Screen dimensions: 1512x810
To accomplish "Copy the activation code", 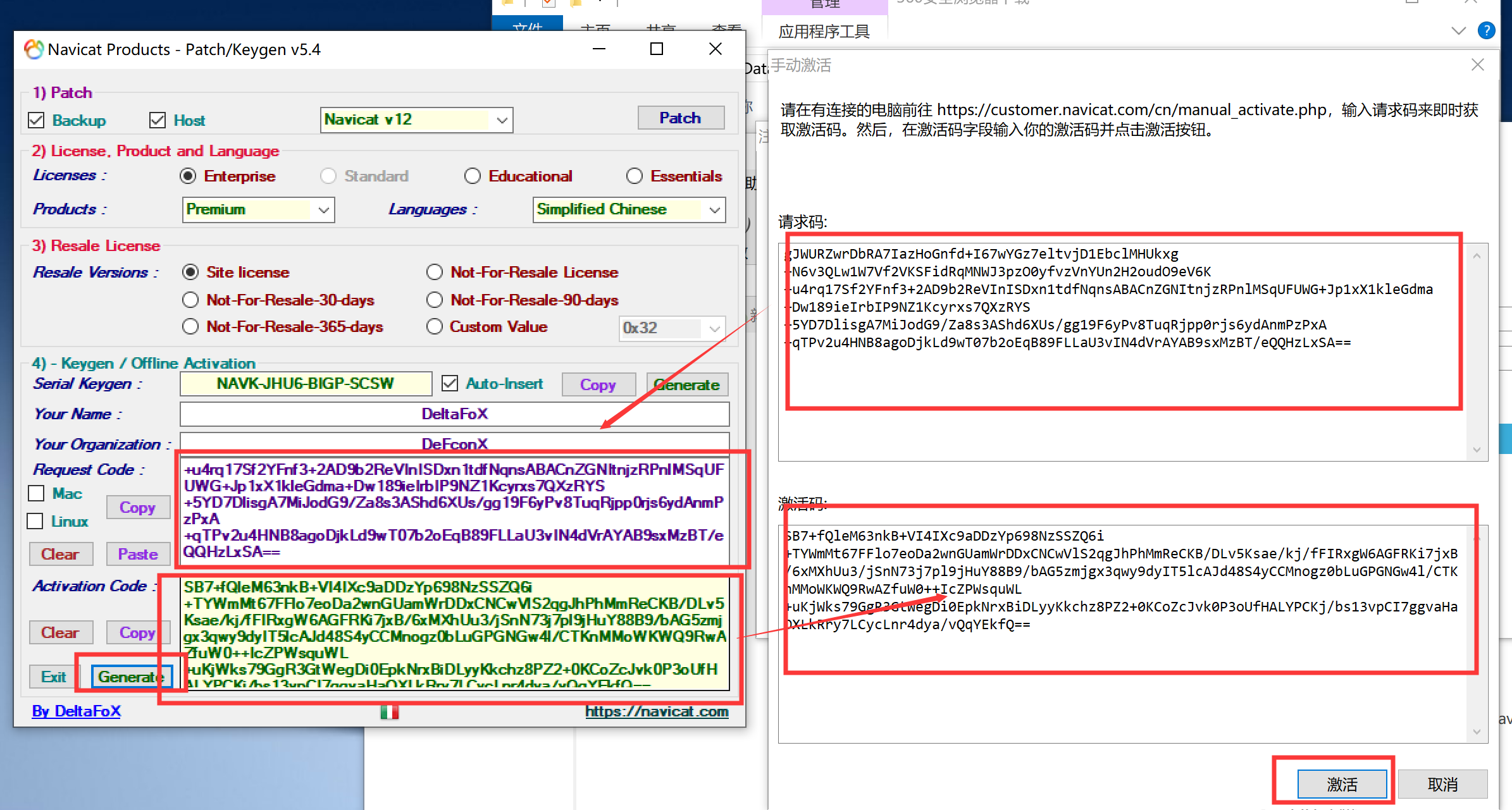I will 138,632.
